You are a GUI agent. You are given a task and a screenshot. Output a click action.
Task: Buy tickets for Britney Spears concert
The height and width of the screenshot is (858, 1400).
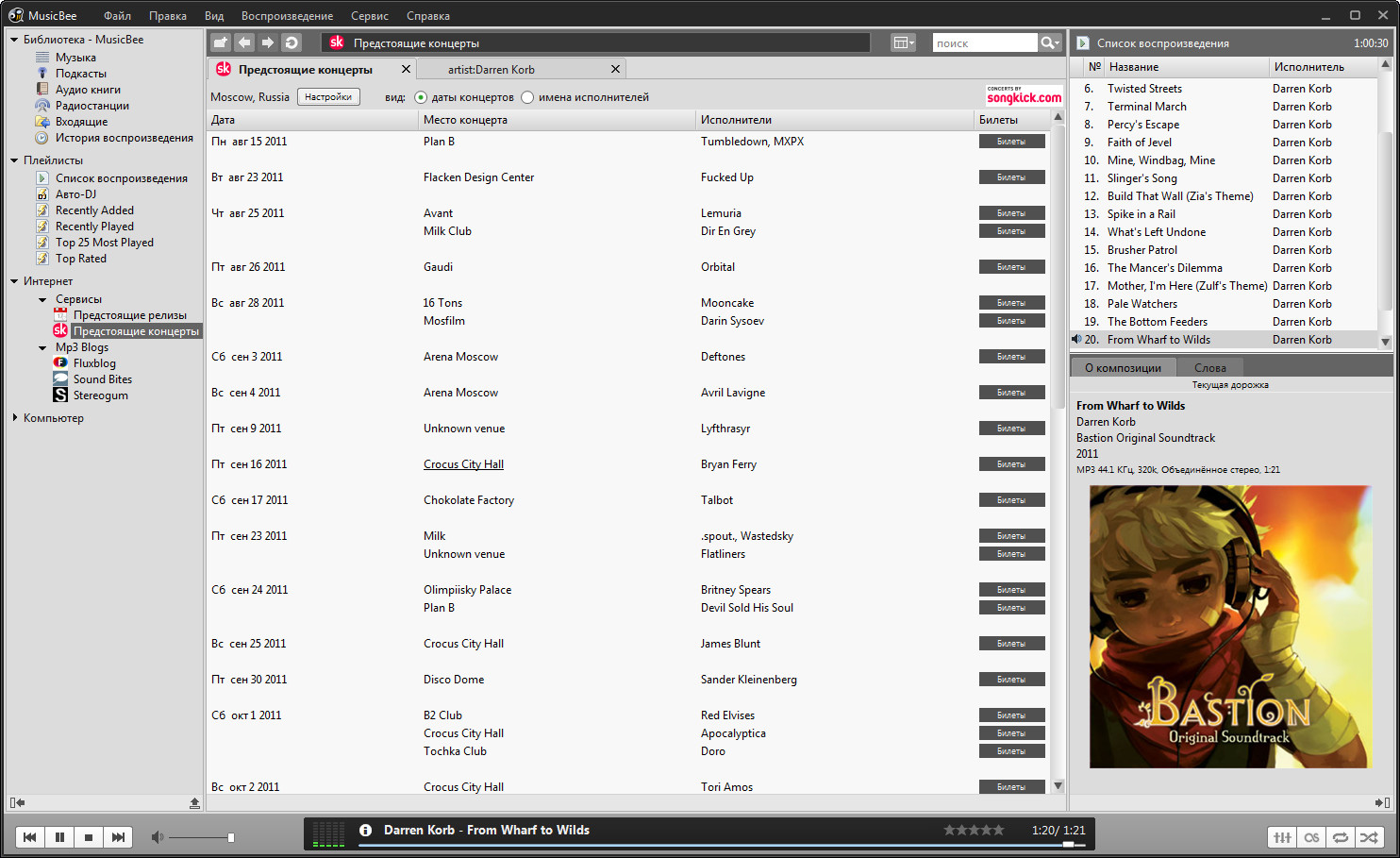click(1011, 590)
